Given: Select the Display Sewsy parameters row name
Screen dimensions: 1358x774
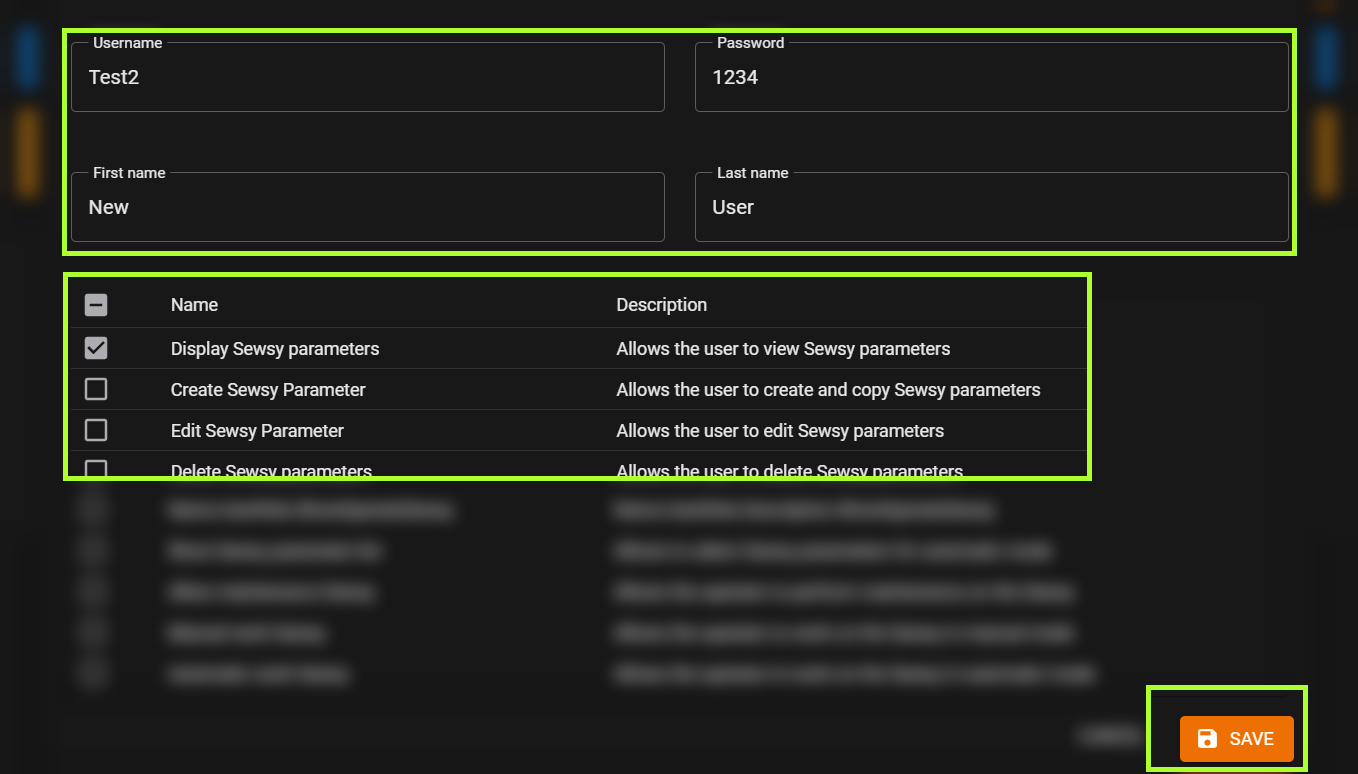Looking at the screenshot, I should (275, 349).
